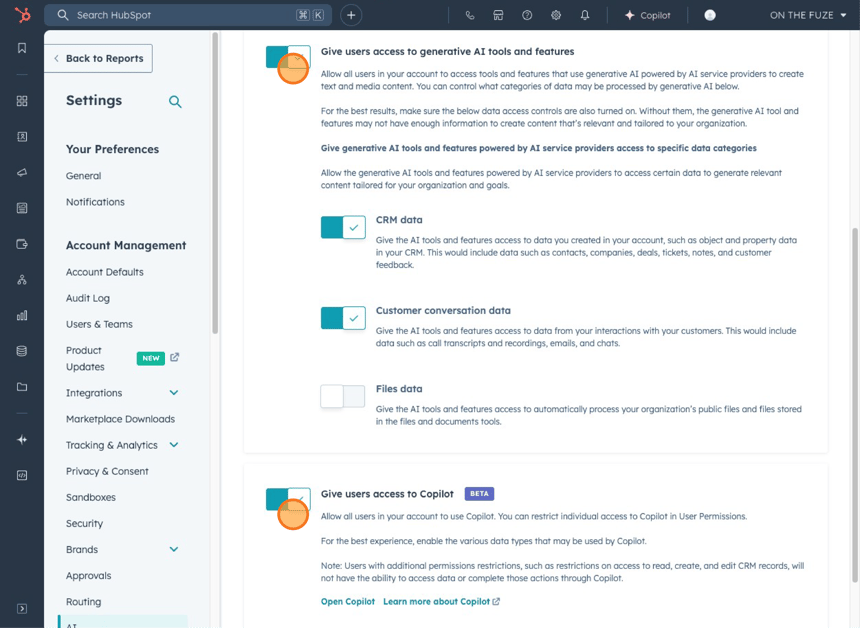Image resolution: width=860 pixels, height=628 pixels.
Task: Click the settings search magnifier icon
Action: tap(175, 101)
